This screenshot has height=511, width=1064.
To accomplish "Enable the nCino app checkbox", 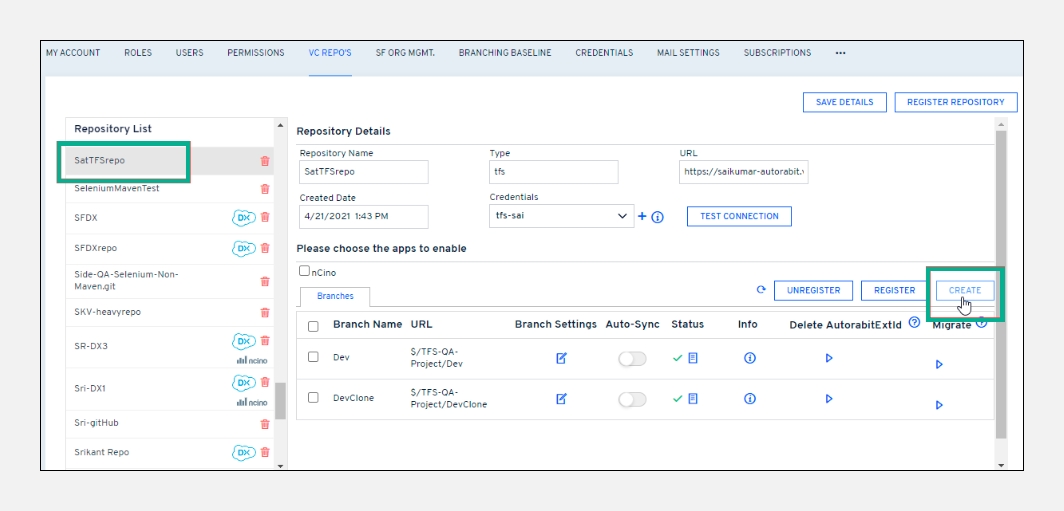I will click(x=305, y=271).
